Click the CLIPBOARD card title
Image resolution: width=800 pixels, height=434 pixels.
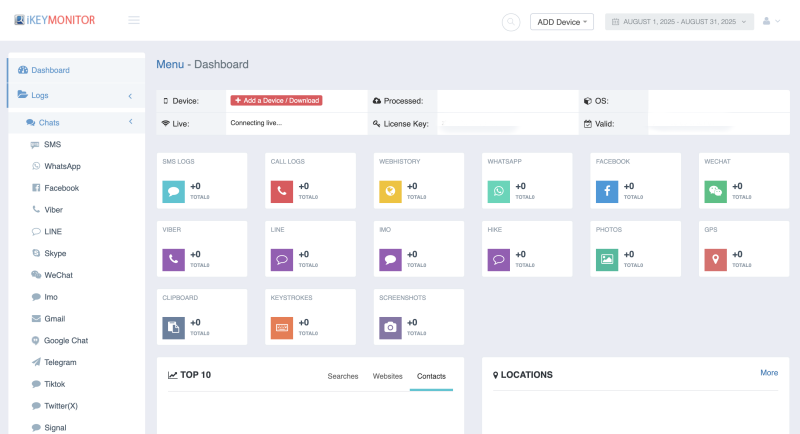tap(180, 297)
